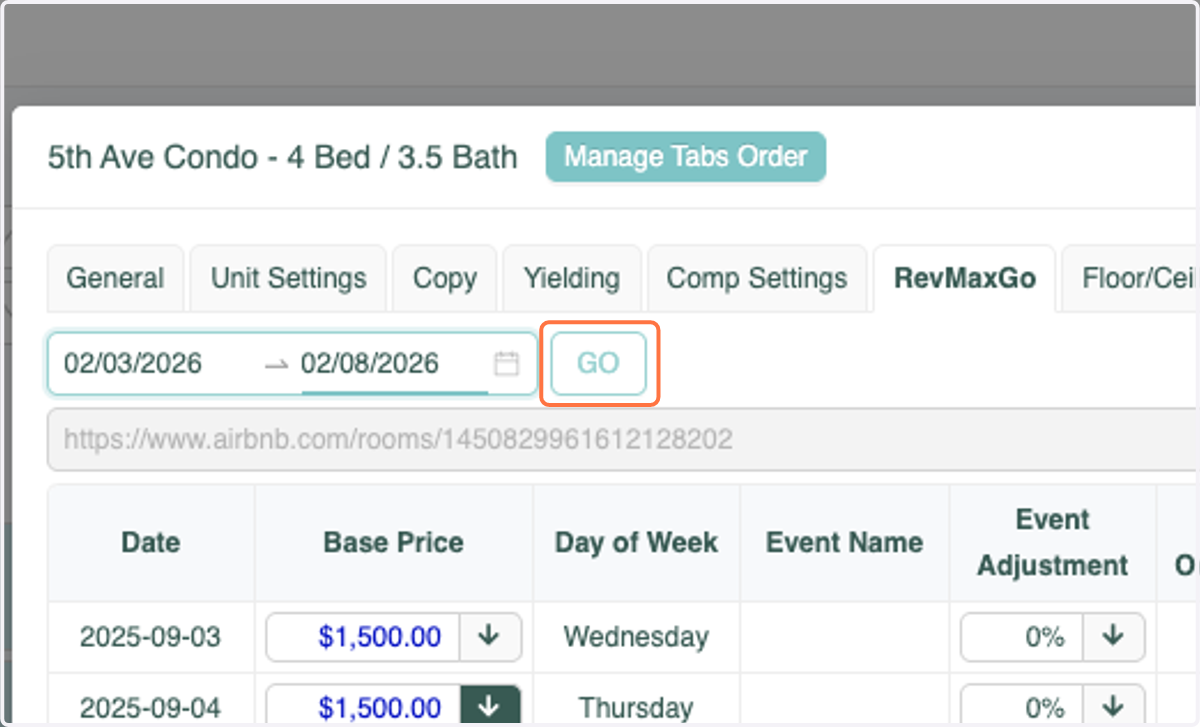Click the 5th Ave Condo title
Viewport: 1200px width, 727px height.
283,157
